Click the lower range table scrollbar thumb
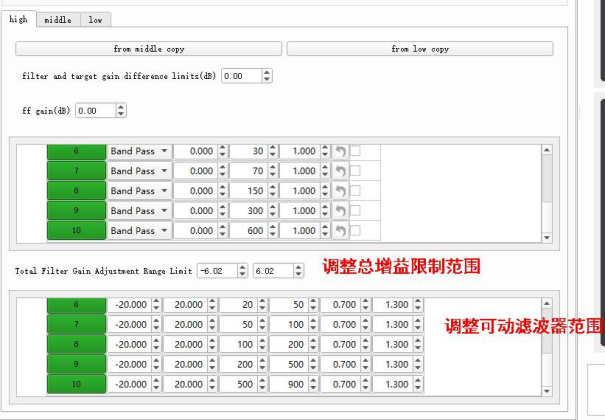 pyautogui.click(x=547, y=331)
